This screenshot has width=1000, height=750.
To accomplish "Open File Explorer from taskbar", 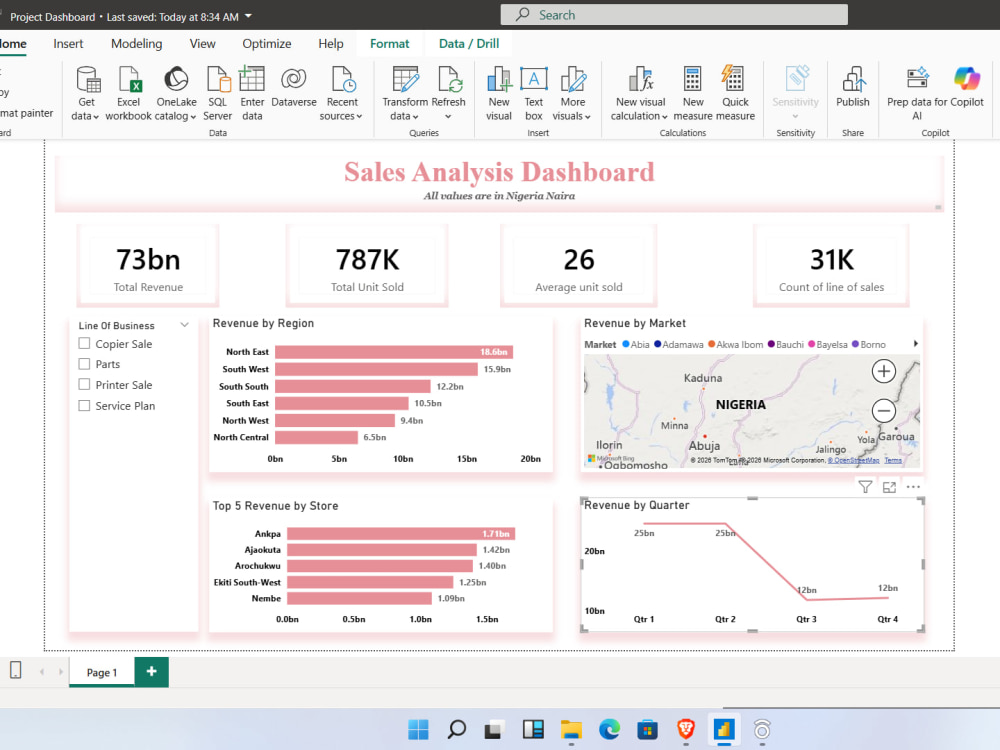I will click(571, 729).
